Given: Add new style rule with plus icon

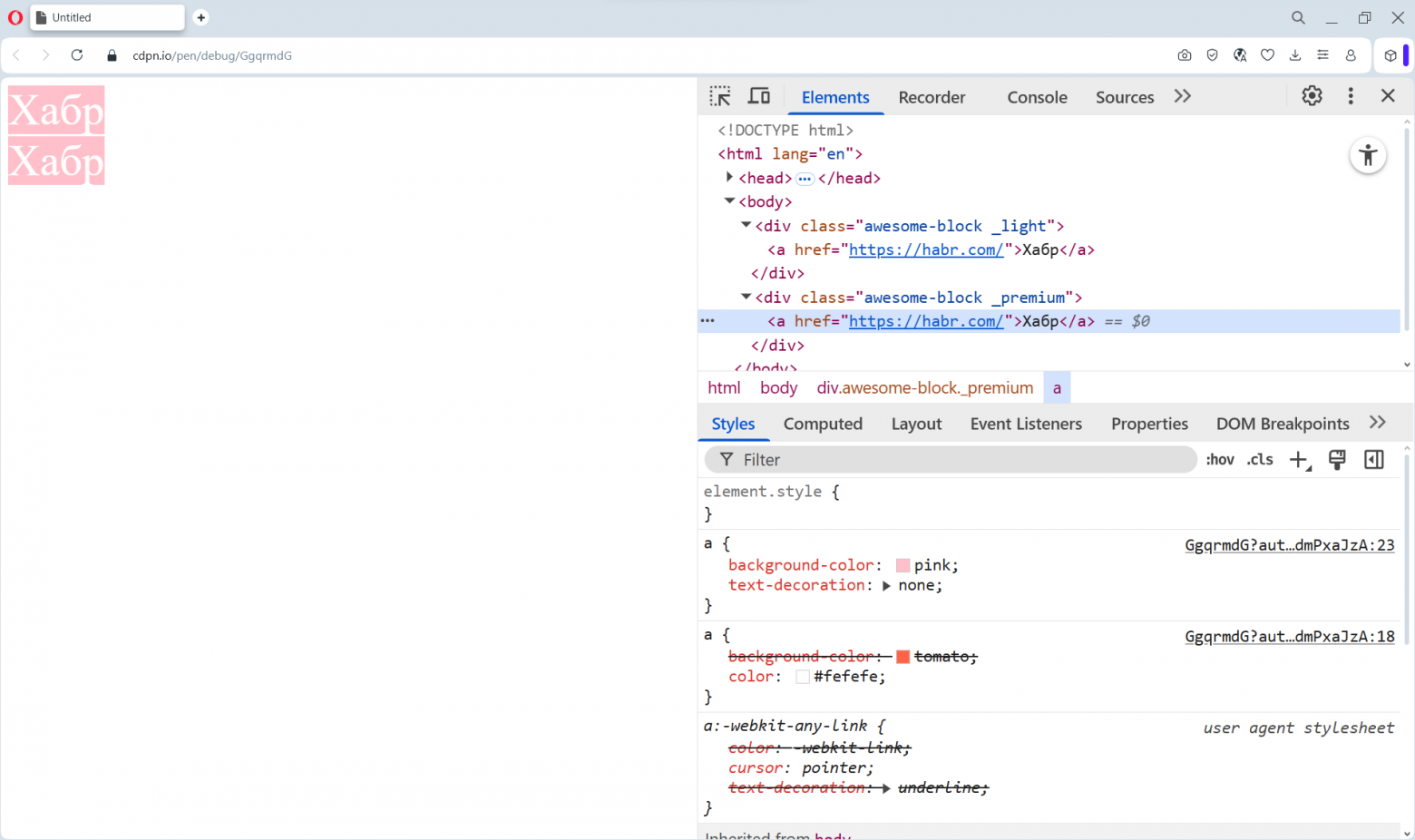Looking at the screenshot, I should click(x=1300, y=460).
